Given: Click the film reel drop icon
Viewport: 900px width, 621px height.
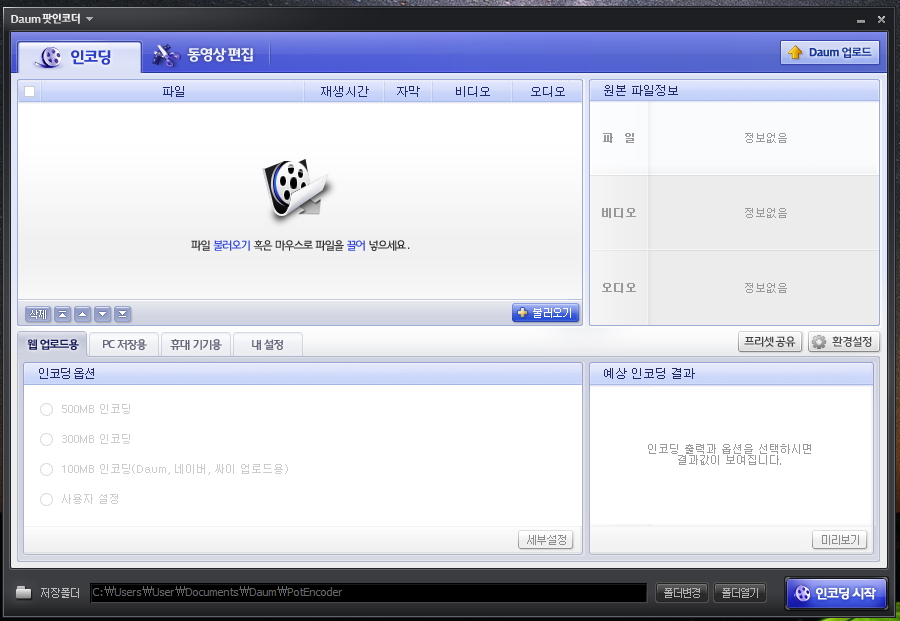Looking at the screenshot, I should pos(297,189).
